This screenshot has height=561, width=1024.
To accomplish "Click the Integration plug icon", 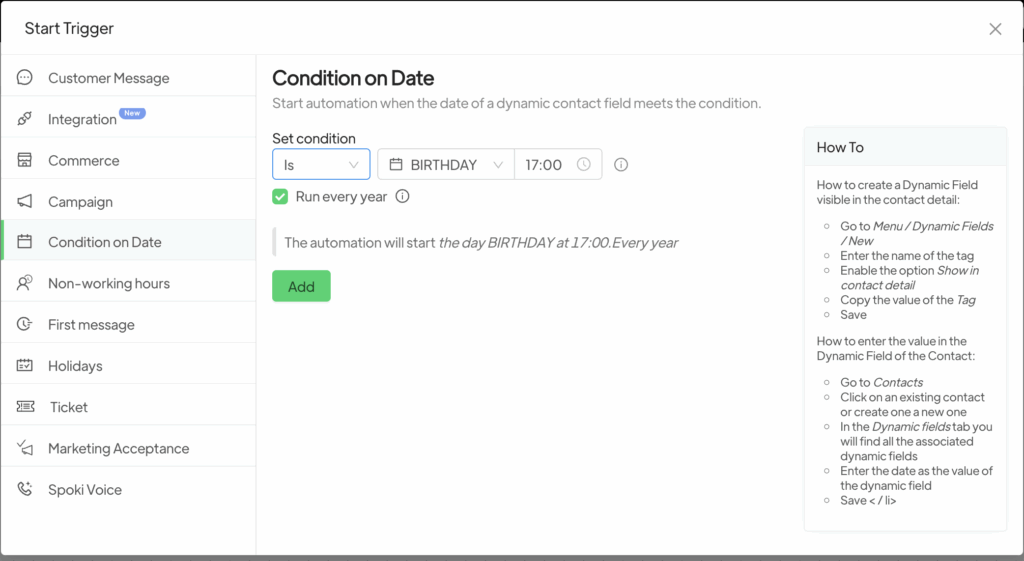I will click(25, 119).
